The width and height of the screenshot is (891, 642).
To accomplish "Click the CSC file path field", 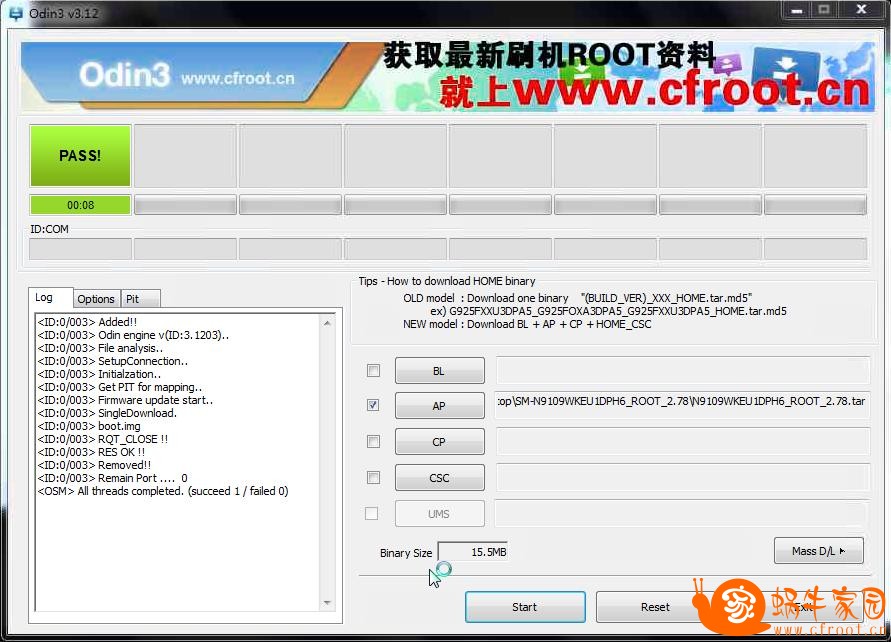I will pyautogui.click(x=682, y=477).
